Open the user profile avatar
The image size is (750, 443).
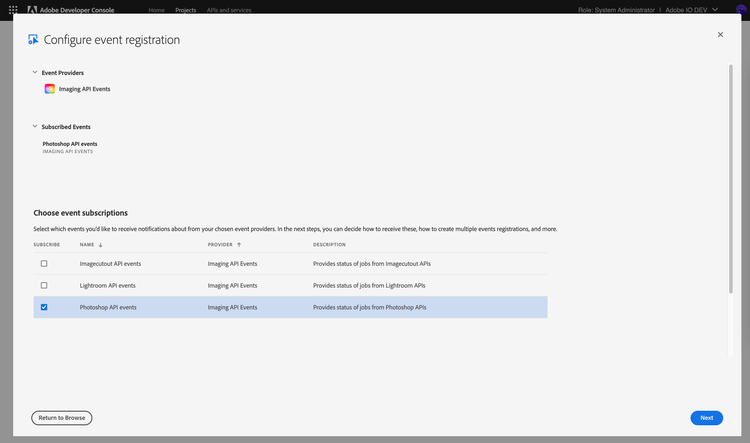tap(741, 9)
